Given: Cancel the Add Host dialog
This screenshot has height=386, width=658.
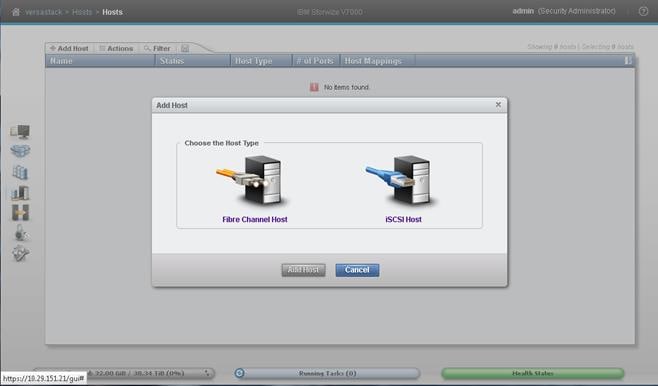Looking at the screenshot, I should [x=357, y=270].
